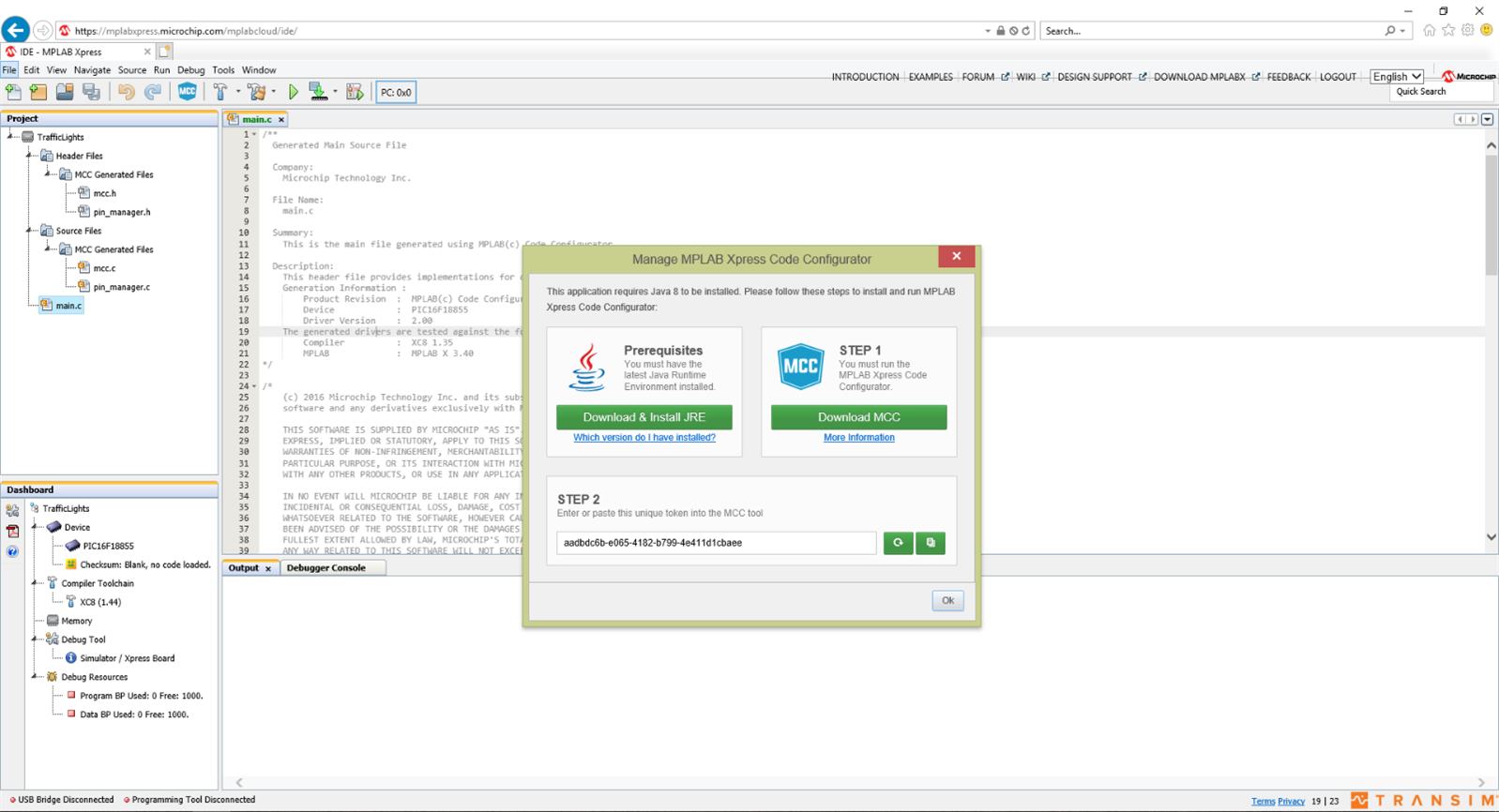Select PIC16F18855 device in Dashboard

pos(108,546)
